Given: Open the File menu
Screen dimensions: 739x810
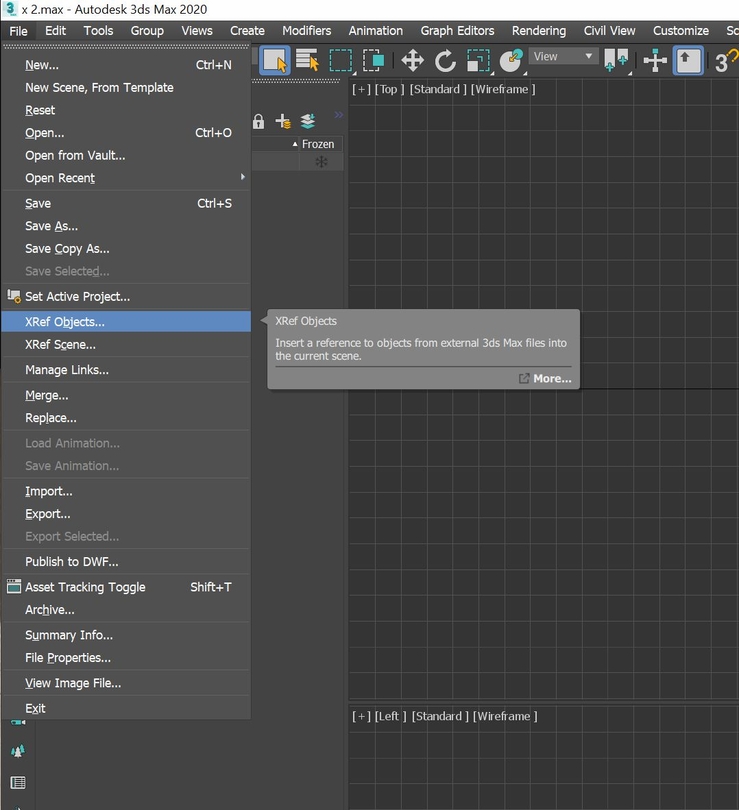Looking at the screenshot, I should point(19,31).
